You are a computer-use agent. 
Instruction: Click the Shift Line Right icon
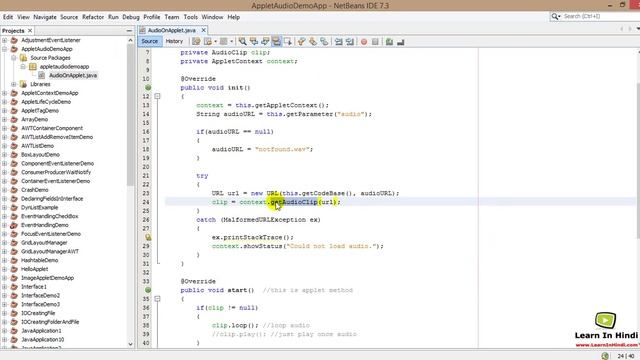point(350,41)
